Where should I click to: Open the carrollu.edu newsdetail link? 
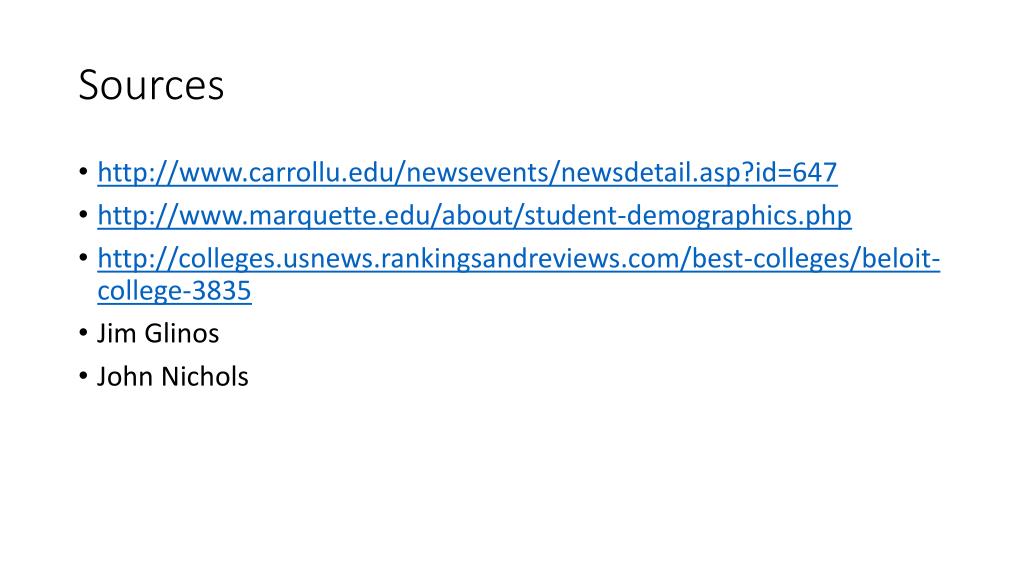point(467,172)
